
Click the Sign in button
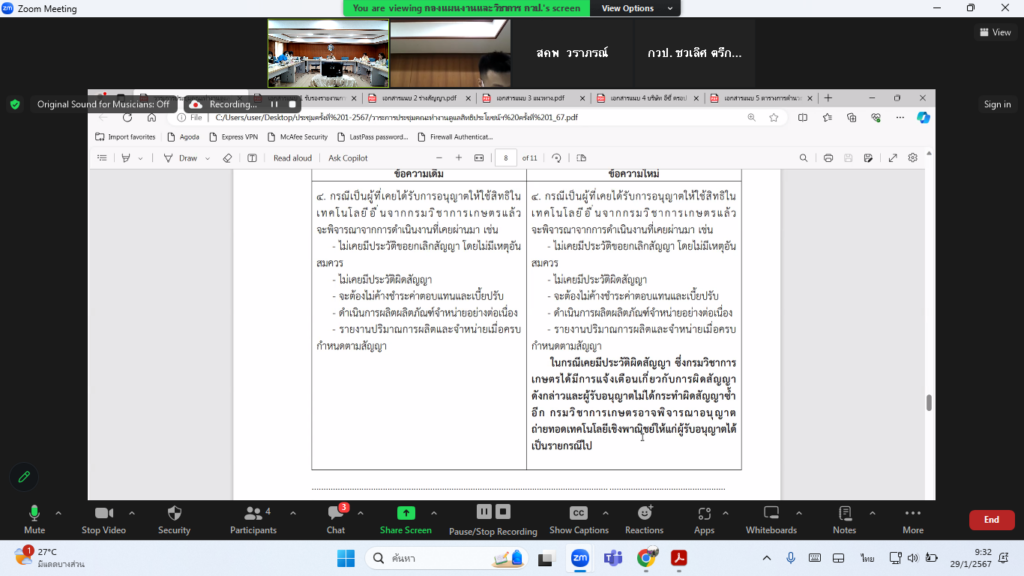[997, 104]
